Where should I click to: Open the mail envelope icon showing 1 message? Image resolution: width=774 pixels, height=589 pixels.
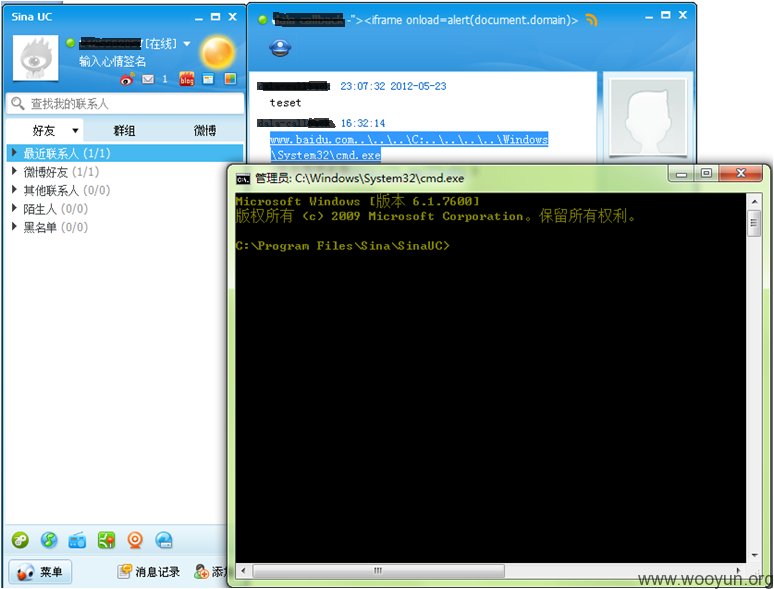[148, 79]
